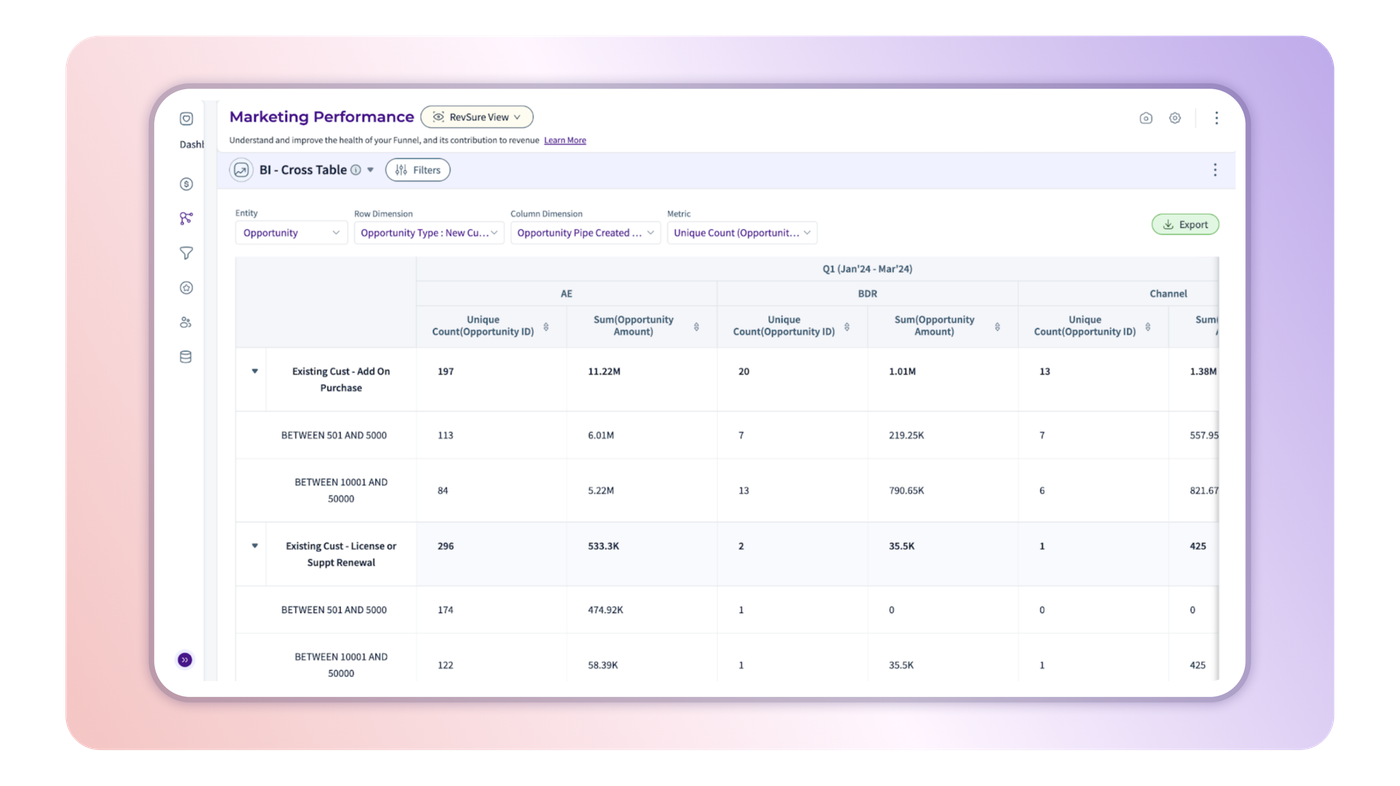Open three-dot menu on BI Cross Table bar
The width and height of the screenshot is (1400, 786).
(1215, 170)
